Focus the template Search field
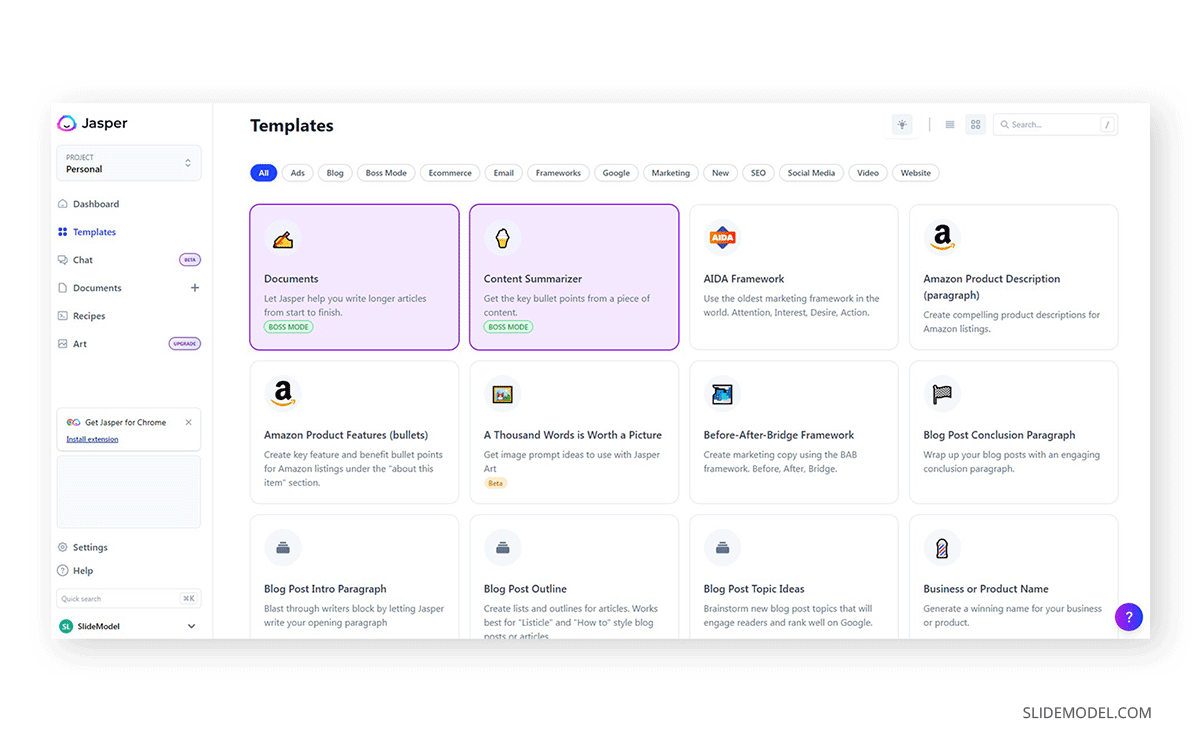1200x743 pixels. 1055,125
